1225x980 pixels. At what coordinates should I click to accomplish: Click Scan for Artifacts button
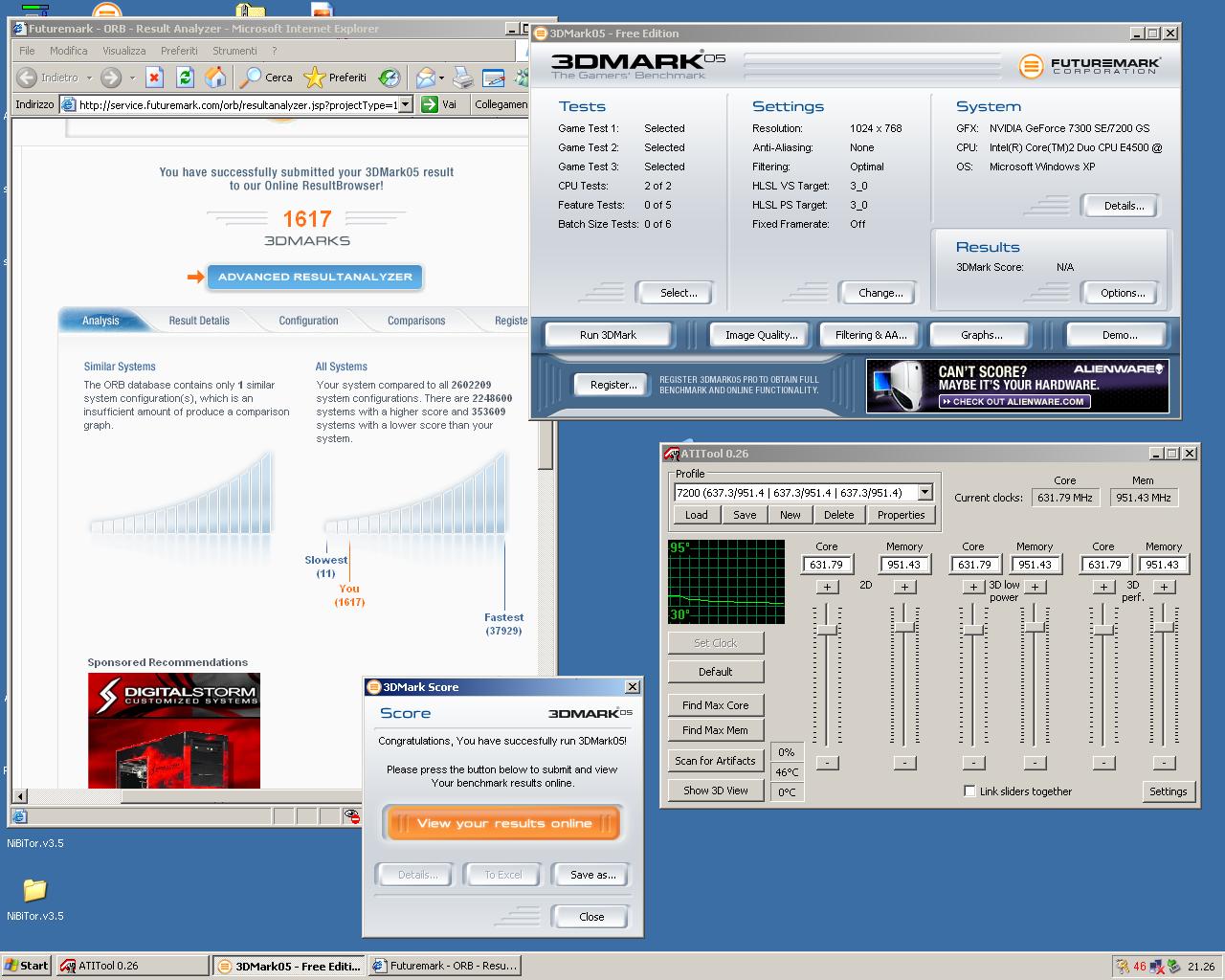tap(716, 761)
